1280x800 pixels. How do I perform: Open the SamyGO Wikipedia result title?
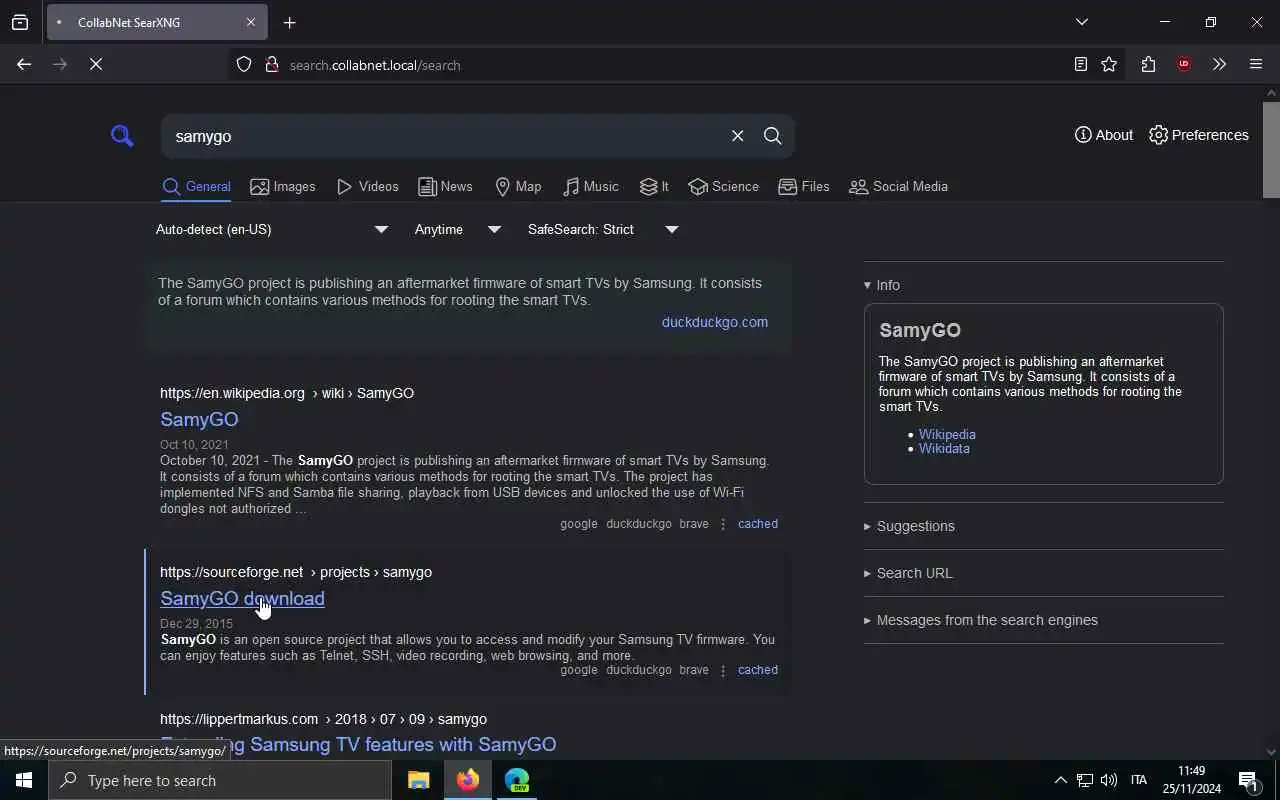199,419
